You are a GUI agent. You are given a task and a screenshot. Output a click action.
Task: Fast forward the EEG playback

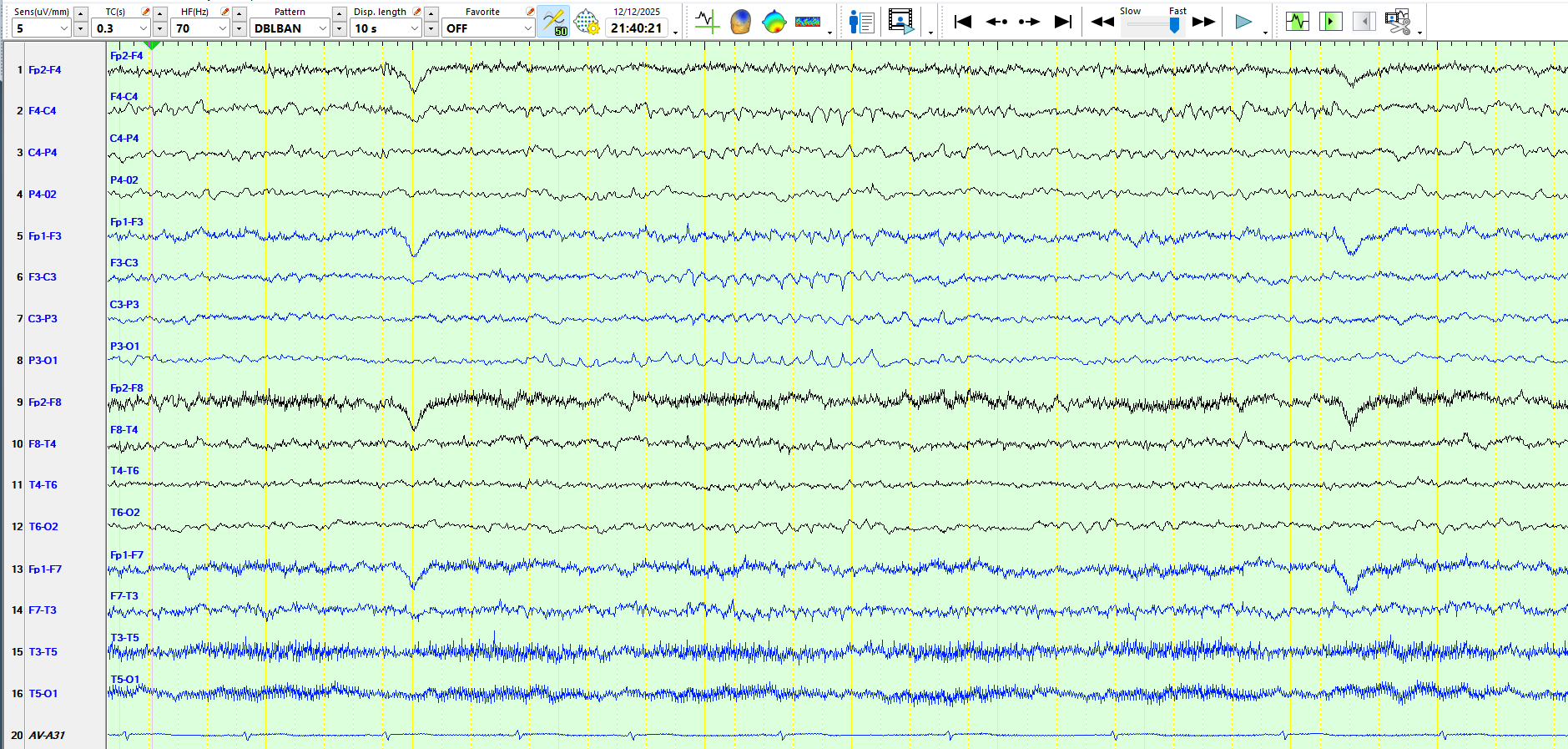(1203, 22)
